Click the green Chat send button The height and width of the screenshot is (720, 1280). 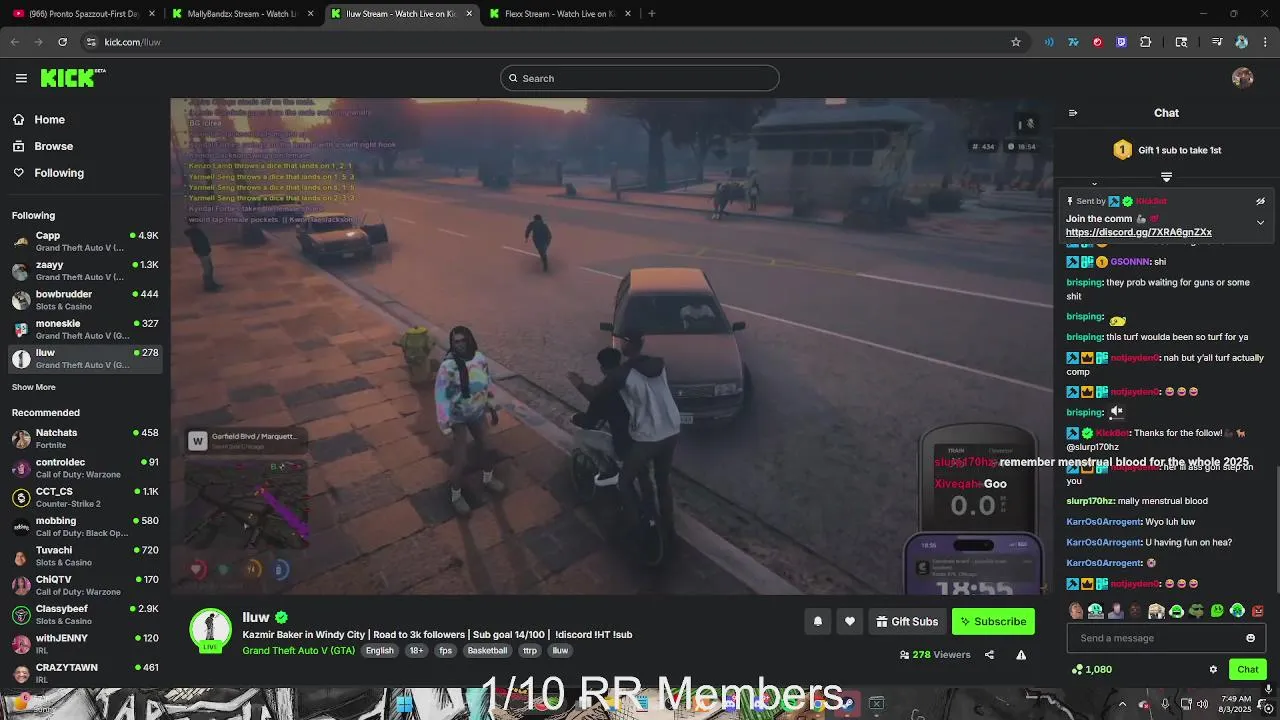1248,669
